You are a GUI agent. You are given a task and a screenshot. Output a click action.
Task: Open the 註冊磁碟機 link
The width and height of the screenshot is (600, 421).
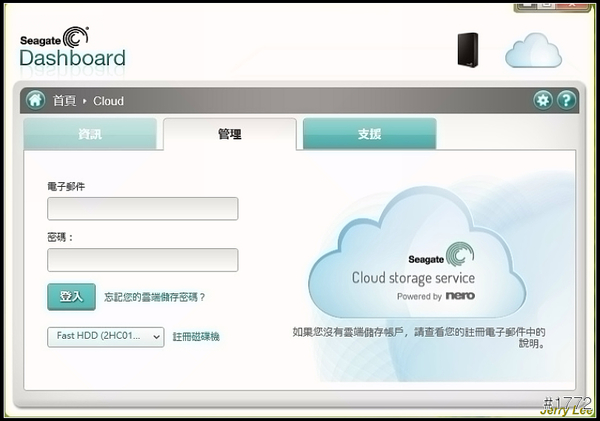(196, 337)
